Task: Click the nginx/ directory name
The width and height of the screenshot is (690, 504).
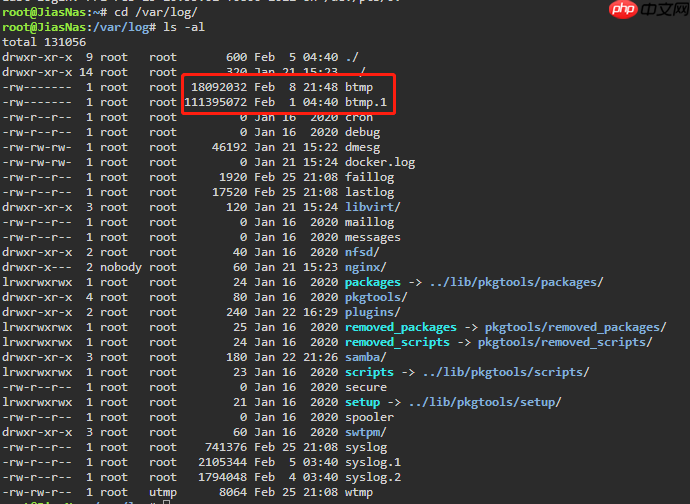Action: coord(366,267)
